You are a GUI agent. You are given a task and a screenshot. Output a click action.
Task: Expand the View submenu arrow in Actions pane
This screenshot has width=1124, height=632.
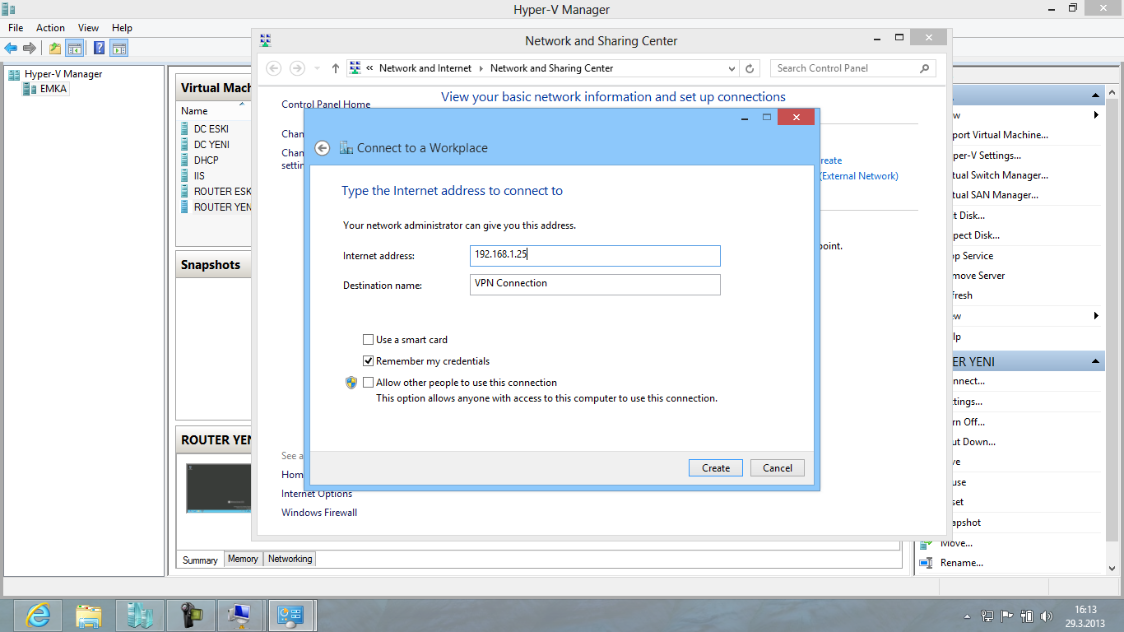coord(1096,316)
